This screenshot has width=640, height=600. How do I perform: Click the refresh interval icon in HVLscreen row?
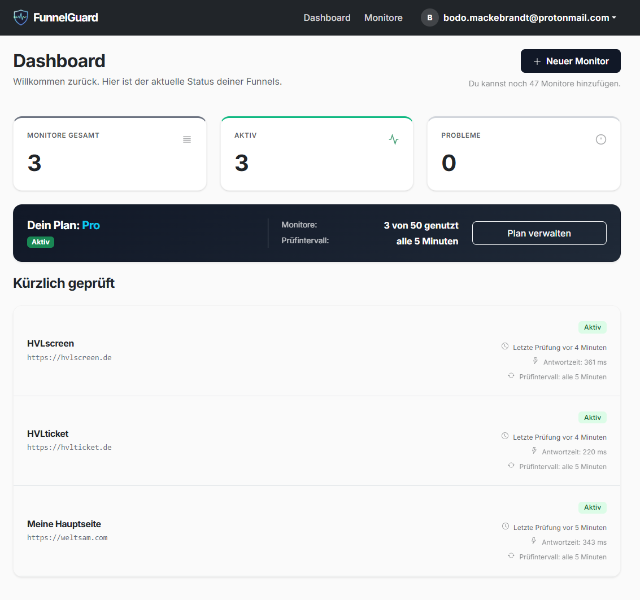point(511,376)
